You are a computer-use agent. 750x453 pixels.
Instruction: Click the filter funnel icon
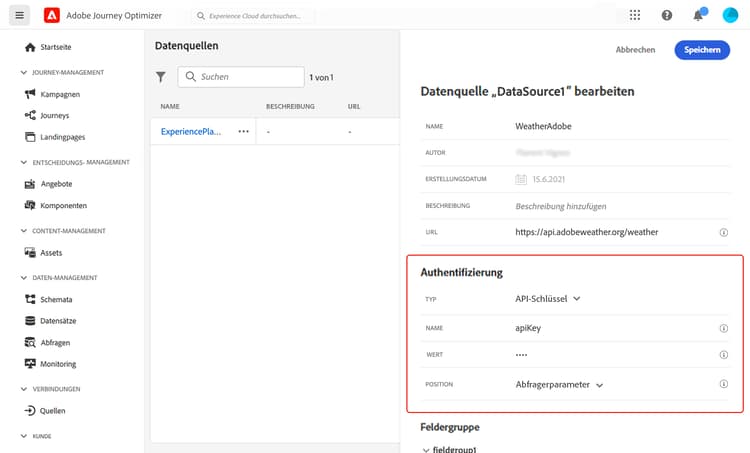[161, 77]
